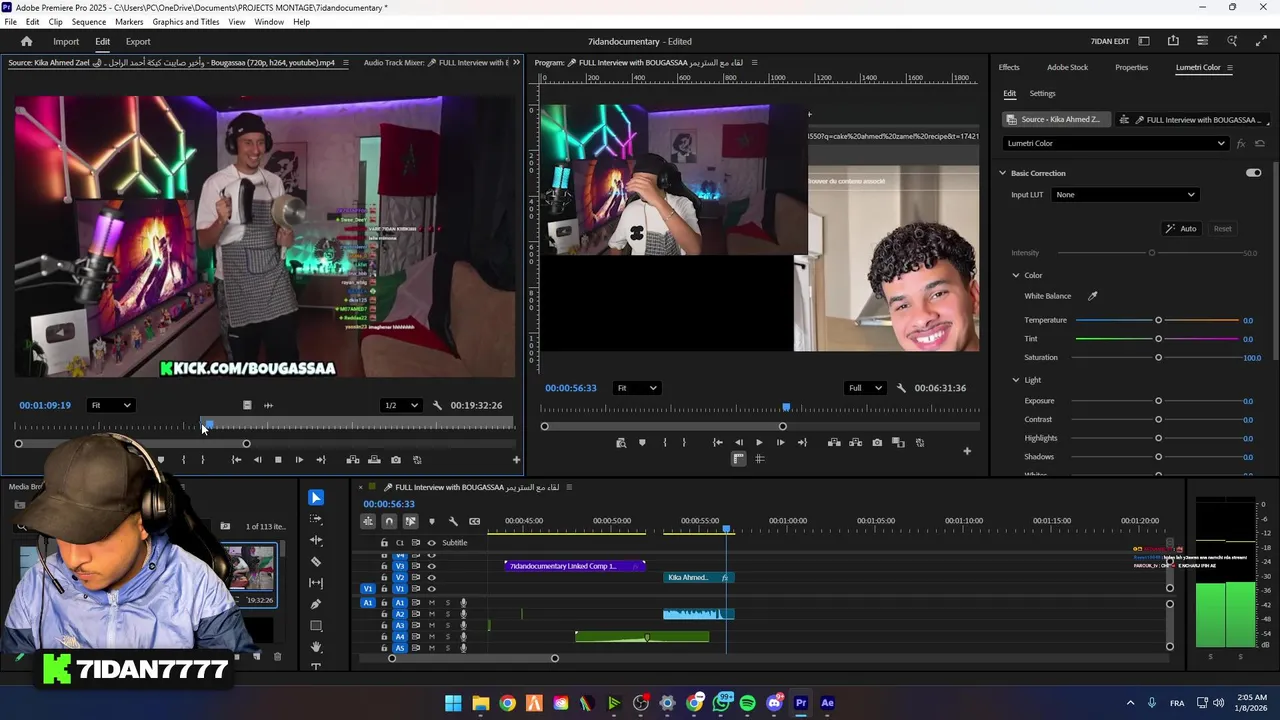Toggle V3 track output eye
Image resolution: width=1280 pixels, height=720 pixels.
pos(431,566)
